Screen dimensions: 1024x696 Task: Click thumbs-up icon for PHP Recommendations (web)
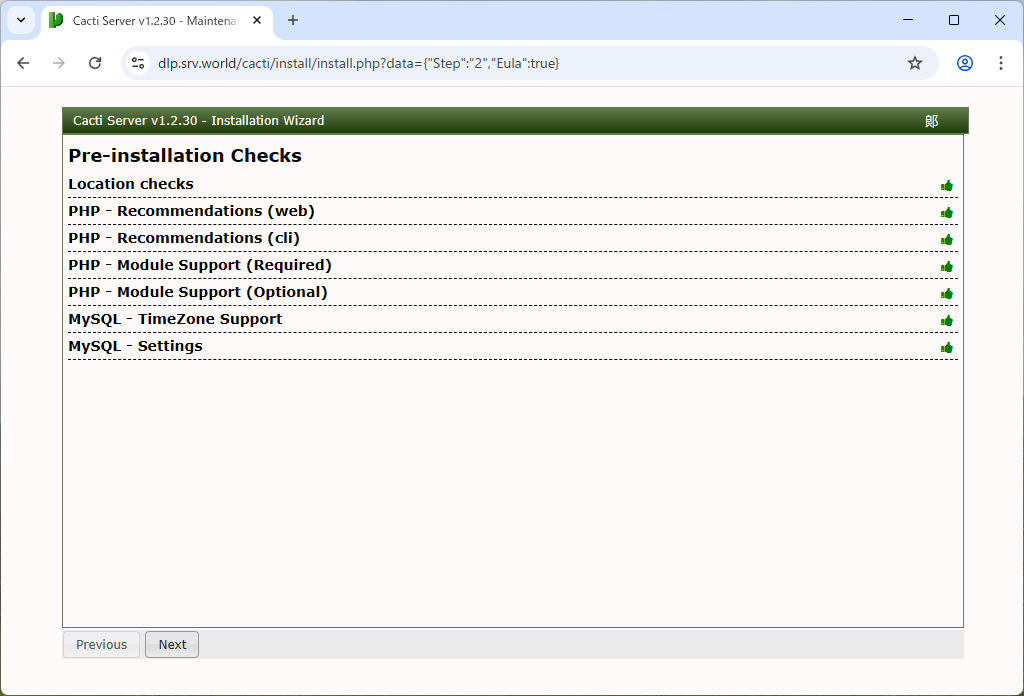click(946, 213)
